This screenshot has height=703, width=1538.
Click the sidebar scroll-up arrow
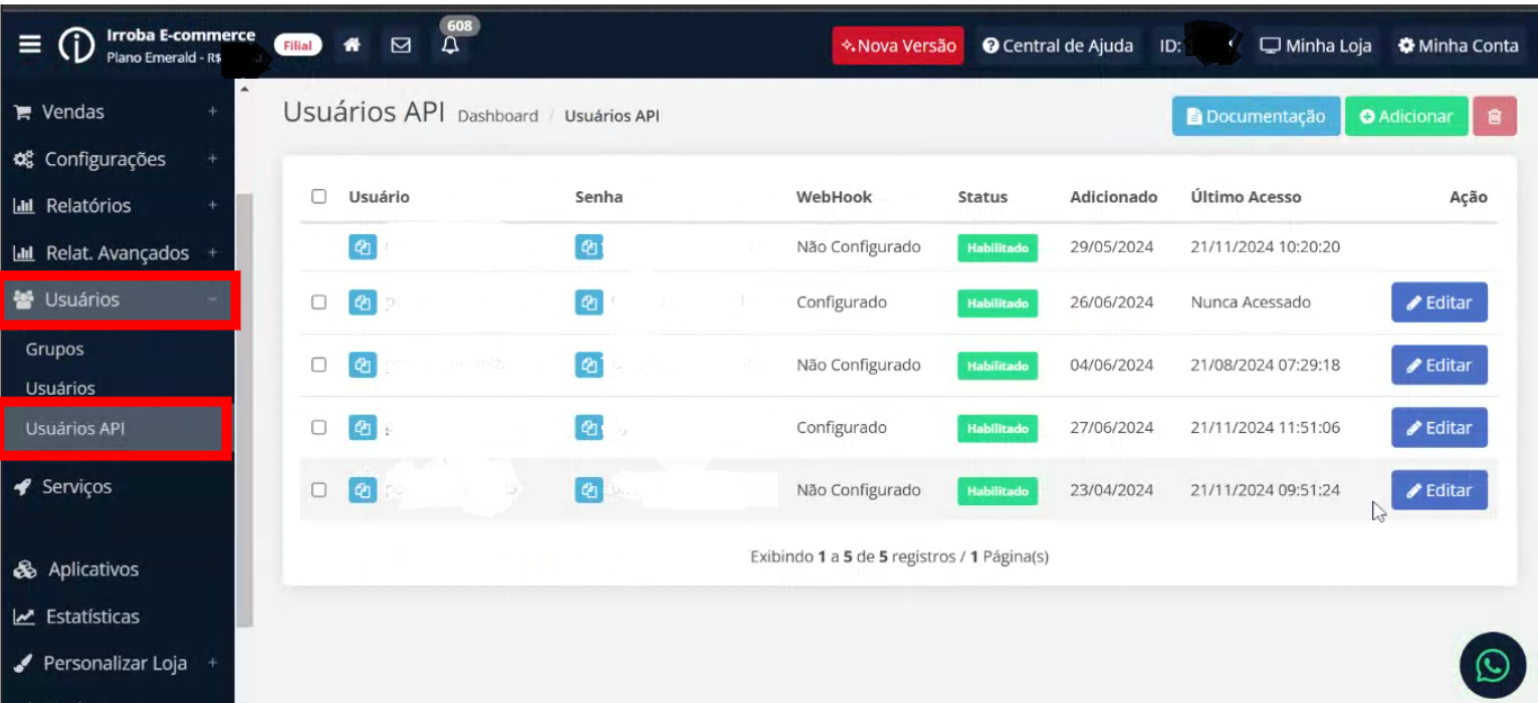[244, 91]
